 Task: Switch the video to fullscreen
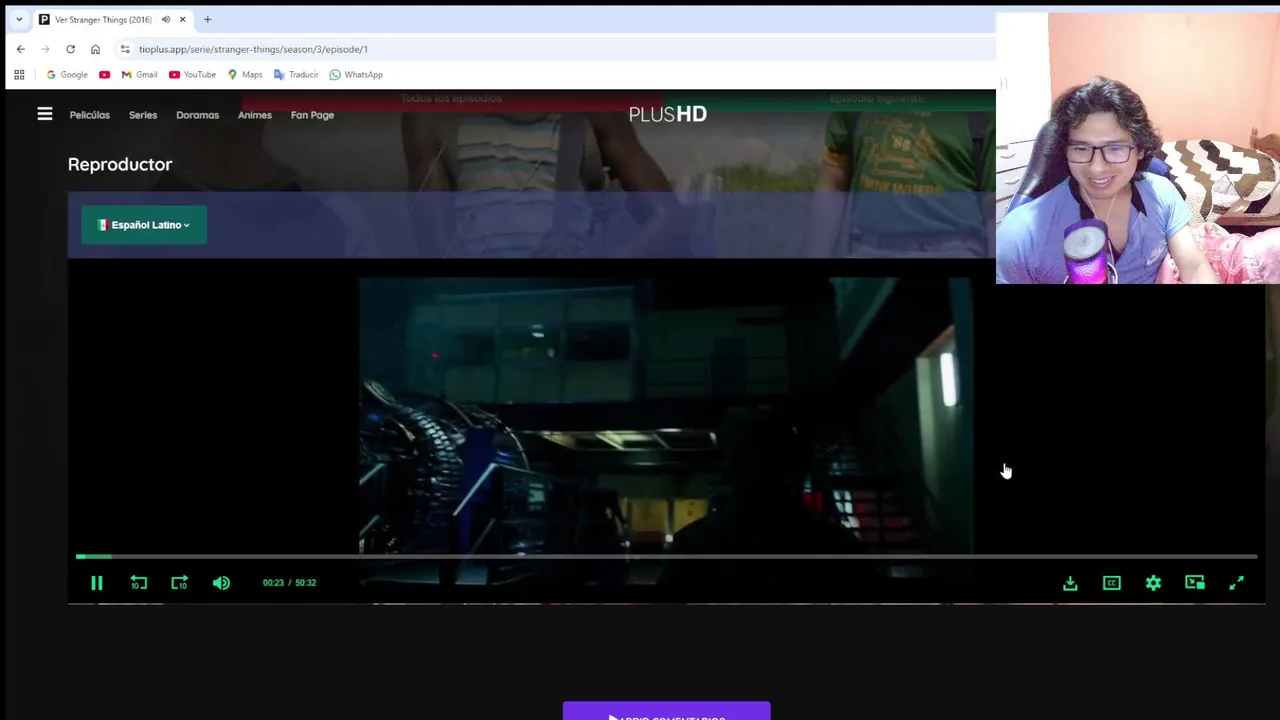click(1236, 583)
